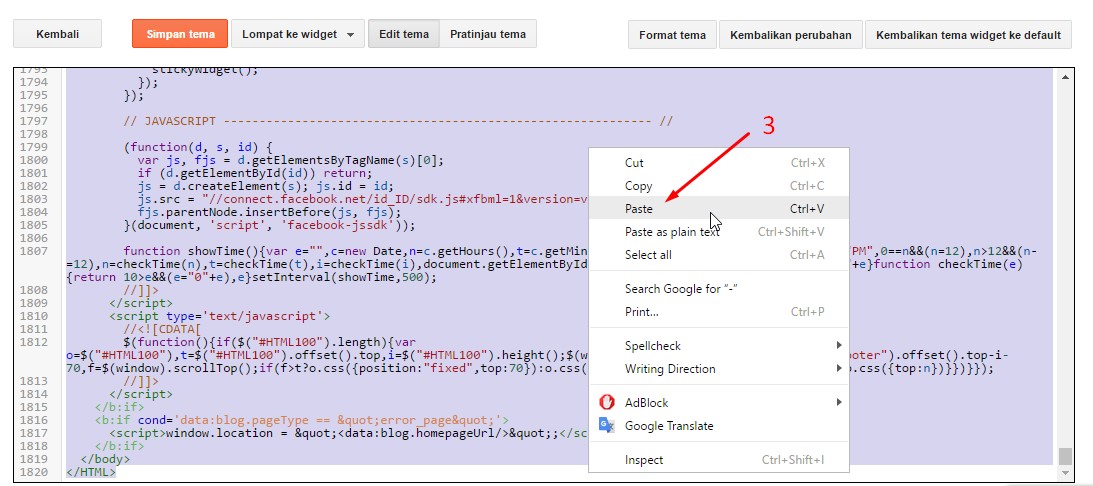Click the "</body>" closing tag
Viewport: 1093px width, 486px height.
(x=105, y=460)
